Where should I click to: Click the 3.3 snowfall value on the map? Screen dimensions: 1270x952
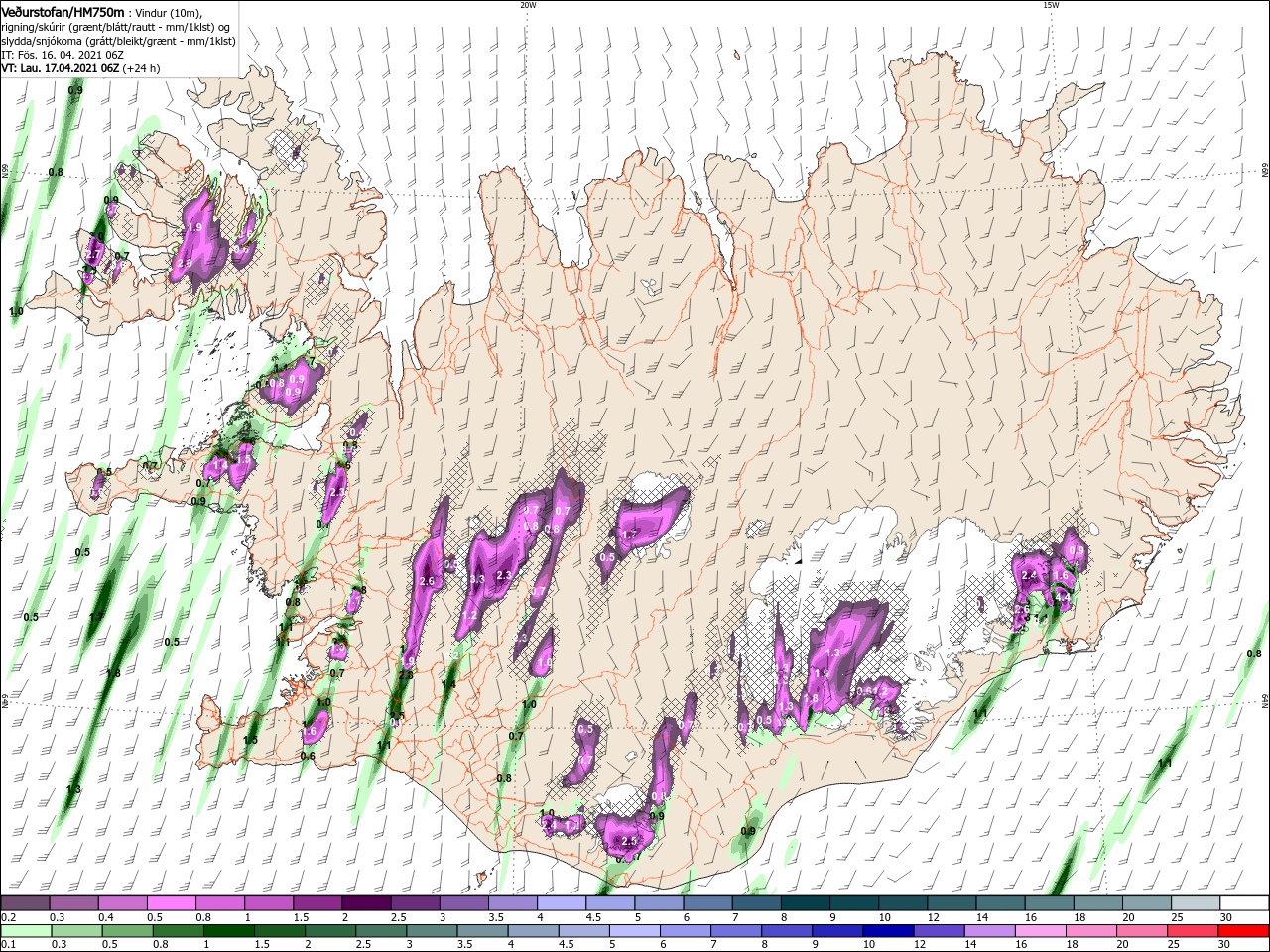477,579
